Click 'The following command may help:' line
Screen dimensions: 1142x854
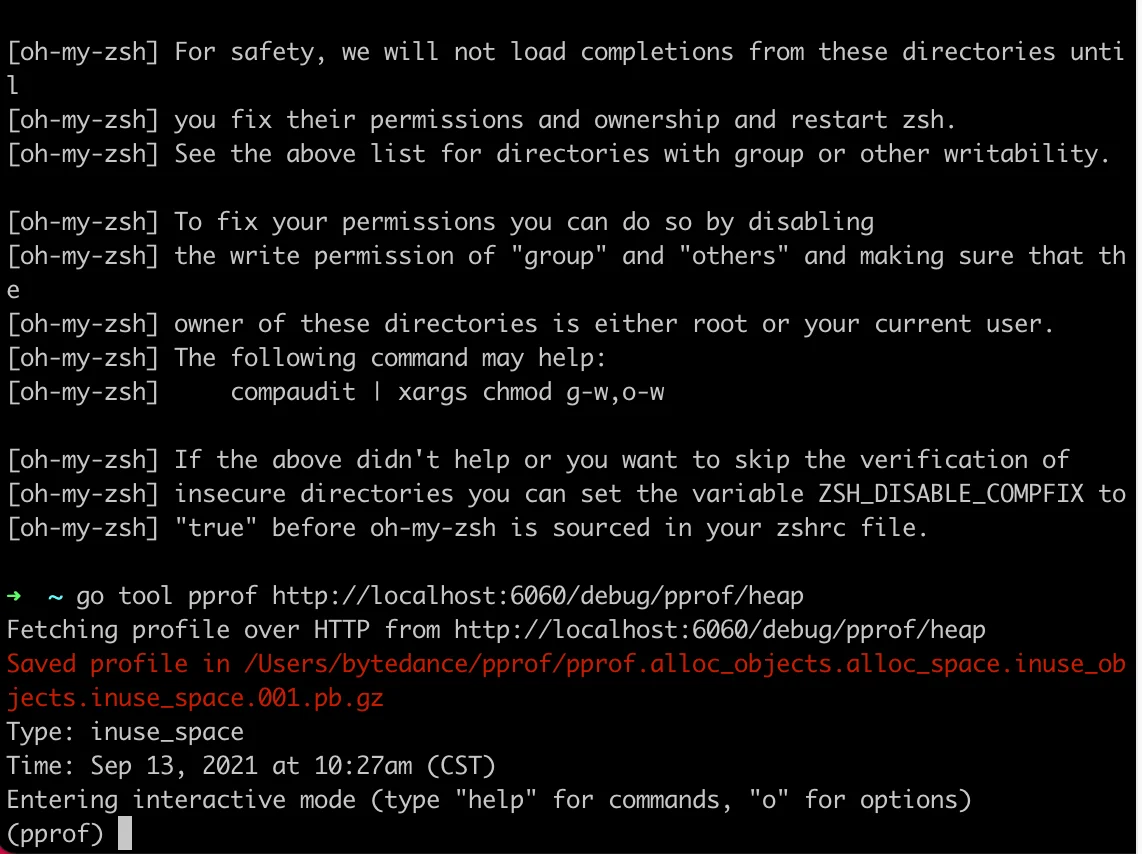tap(306, 358)
